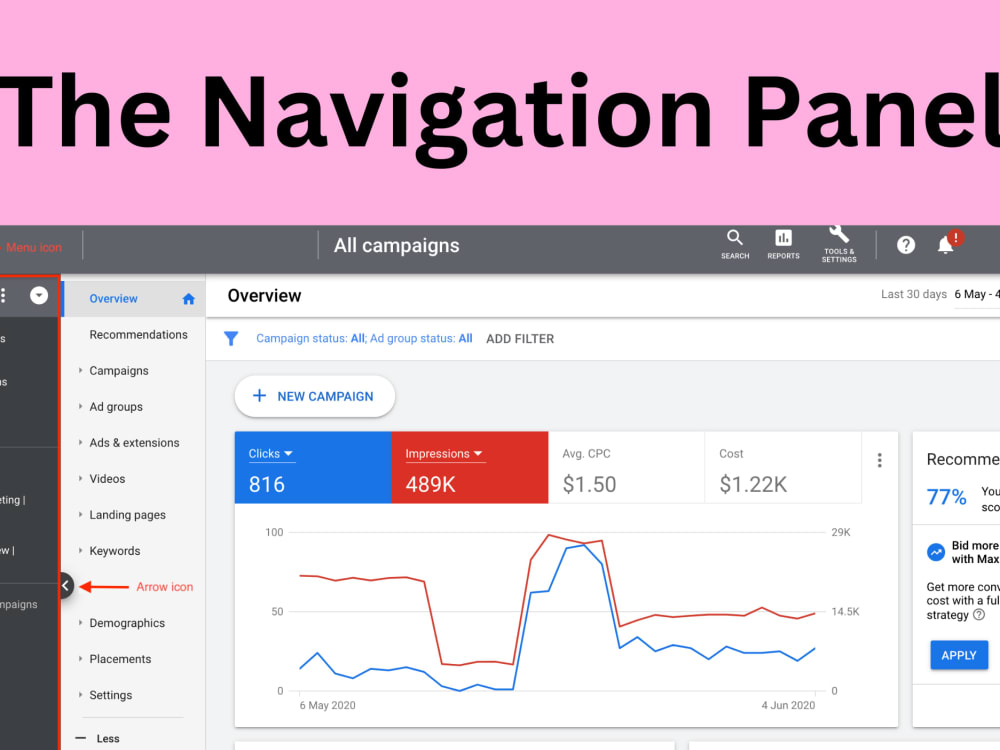1000x750 pixels.
Task: Click the 4 Jun 2020 axis label
Action: point(788,705)
